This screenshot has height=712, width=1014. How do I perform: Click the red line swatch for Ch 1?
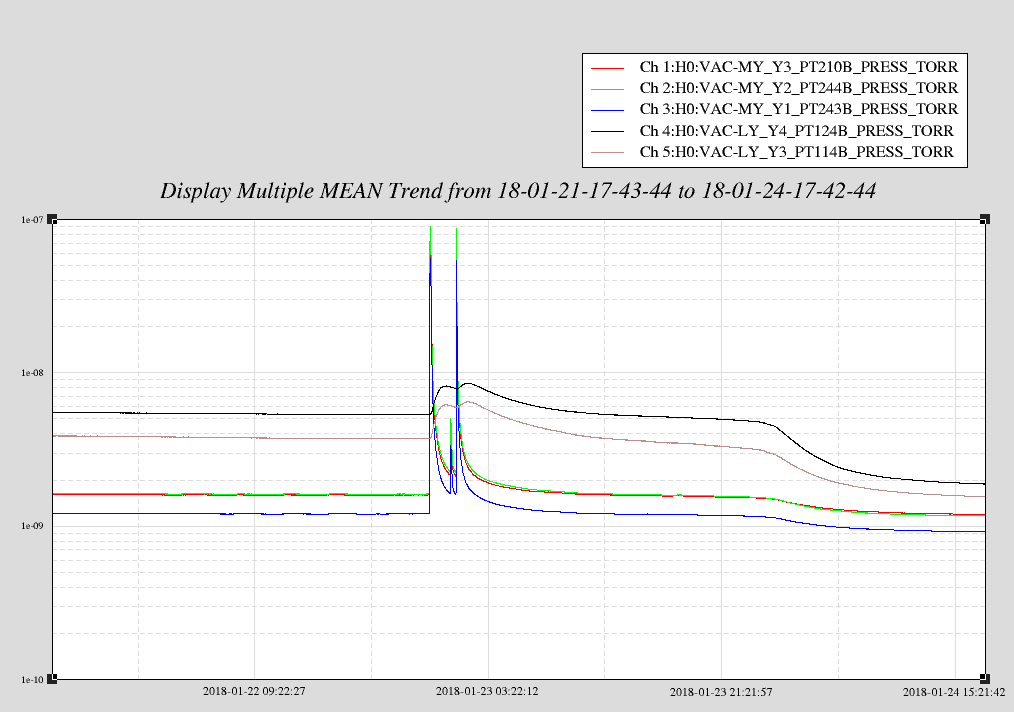608,68
